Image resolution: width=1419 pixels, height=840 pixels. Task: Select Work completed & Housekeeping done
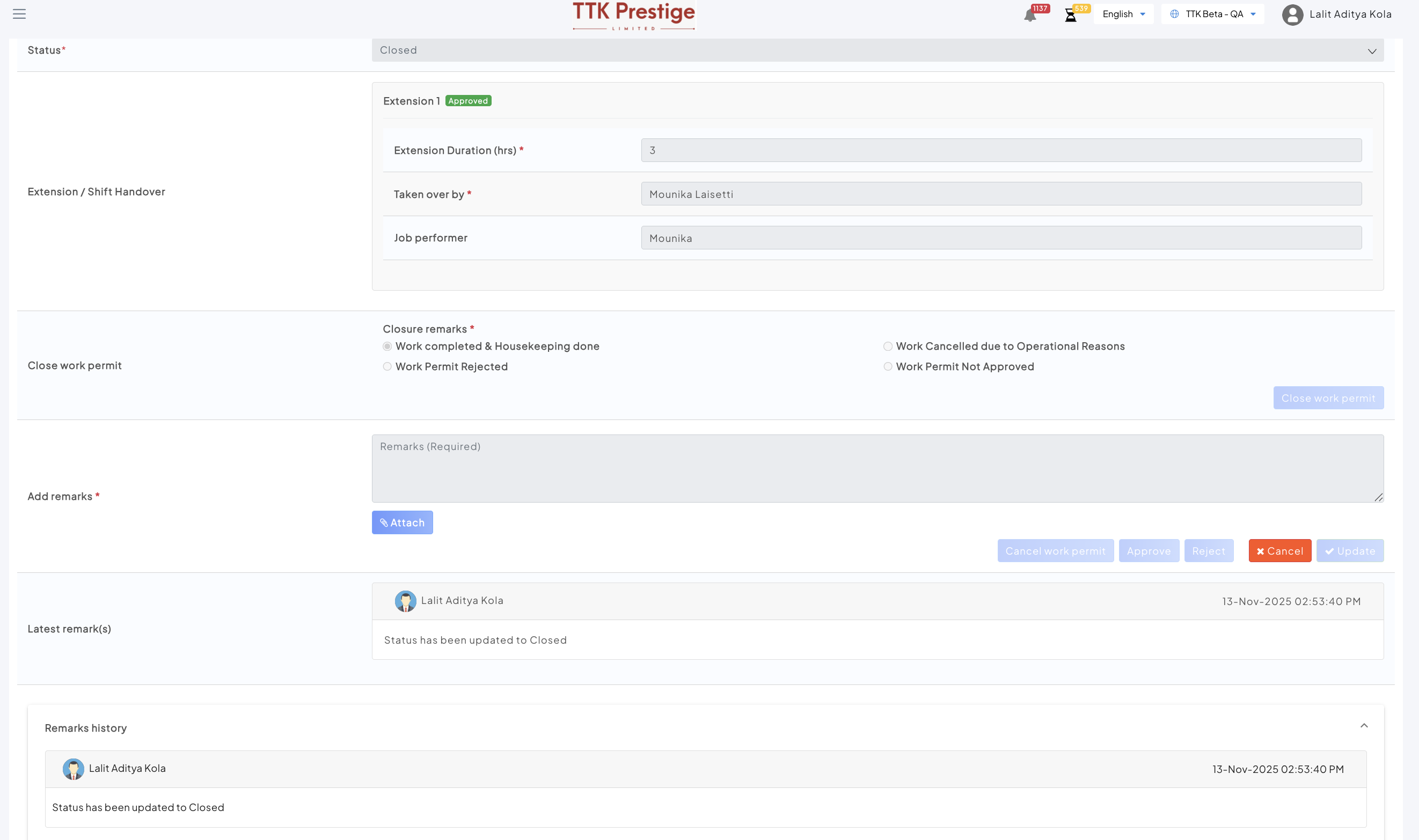[387, 347]
